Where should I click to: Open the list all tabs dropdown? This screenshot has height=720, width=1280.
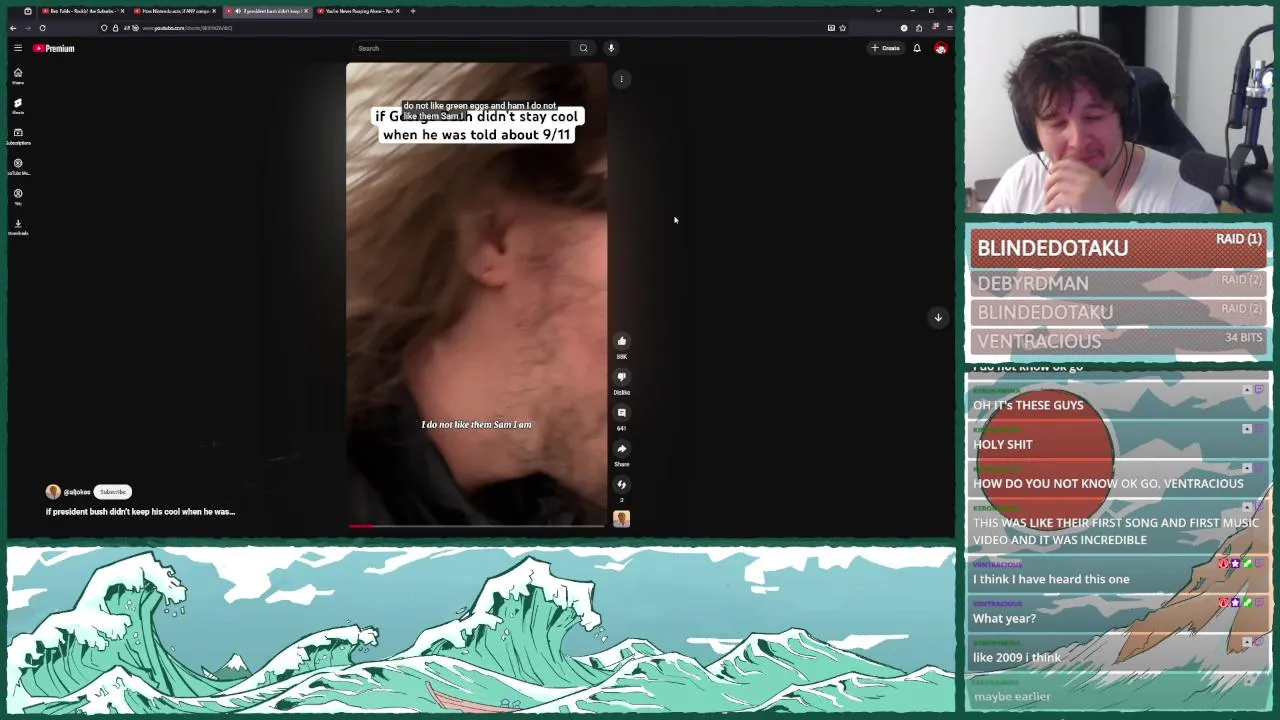(878, 11)
